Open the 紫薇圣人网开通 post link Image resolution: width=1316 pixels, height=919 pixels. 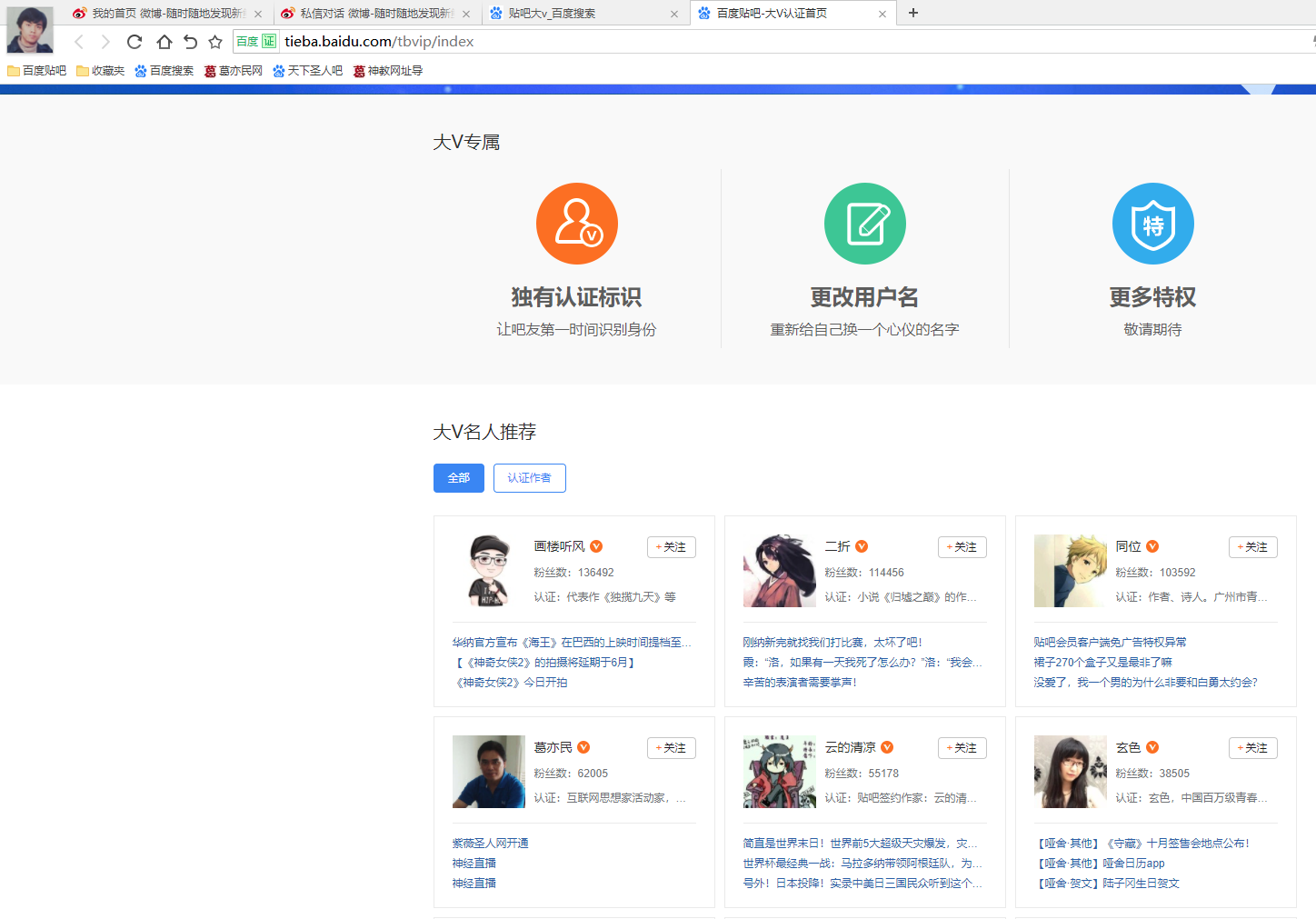point(490,844)
